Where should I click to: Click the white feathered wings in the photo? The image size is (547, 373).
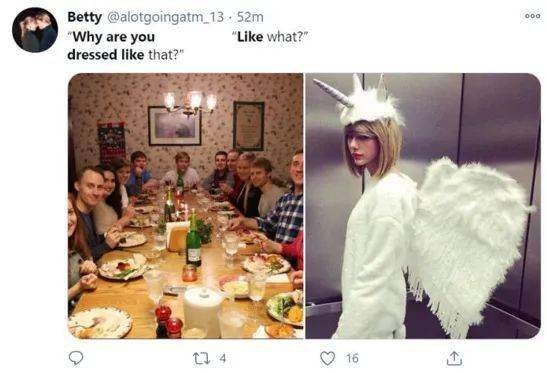(467, 241)
